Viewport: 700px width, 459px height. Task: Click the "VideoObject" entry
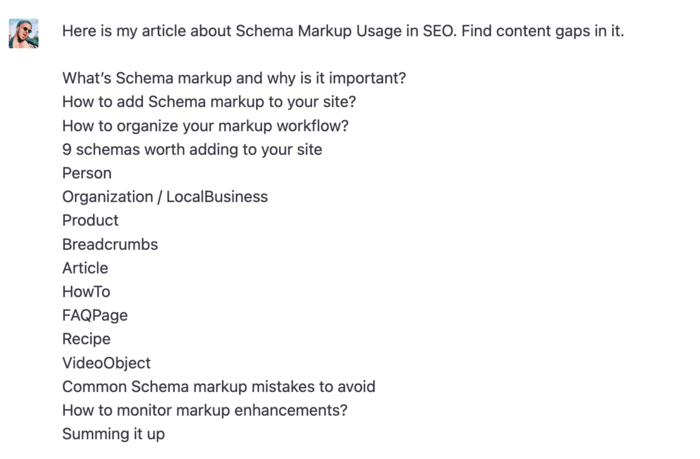point(106,363)
